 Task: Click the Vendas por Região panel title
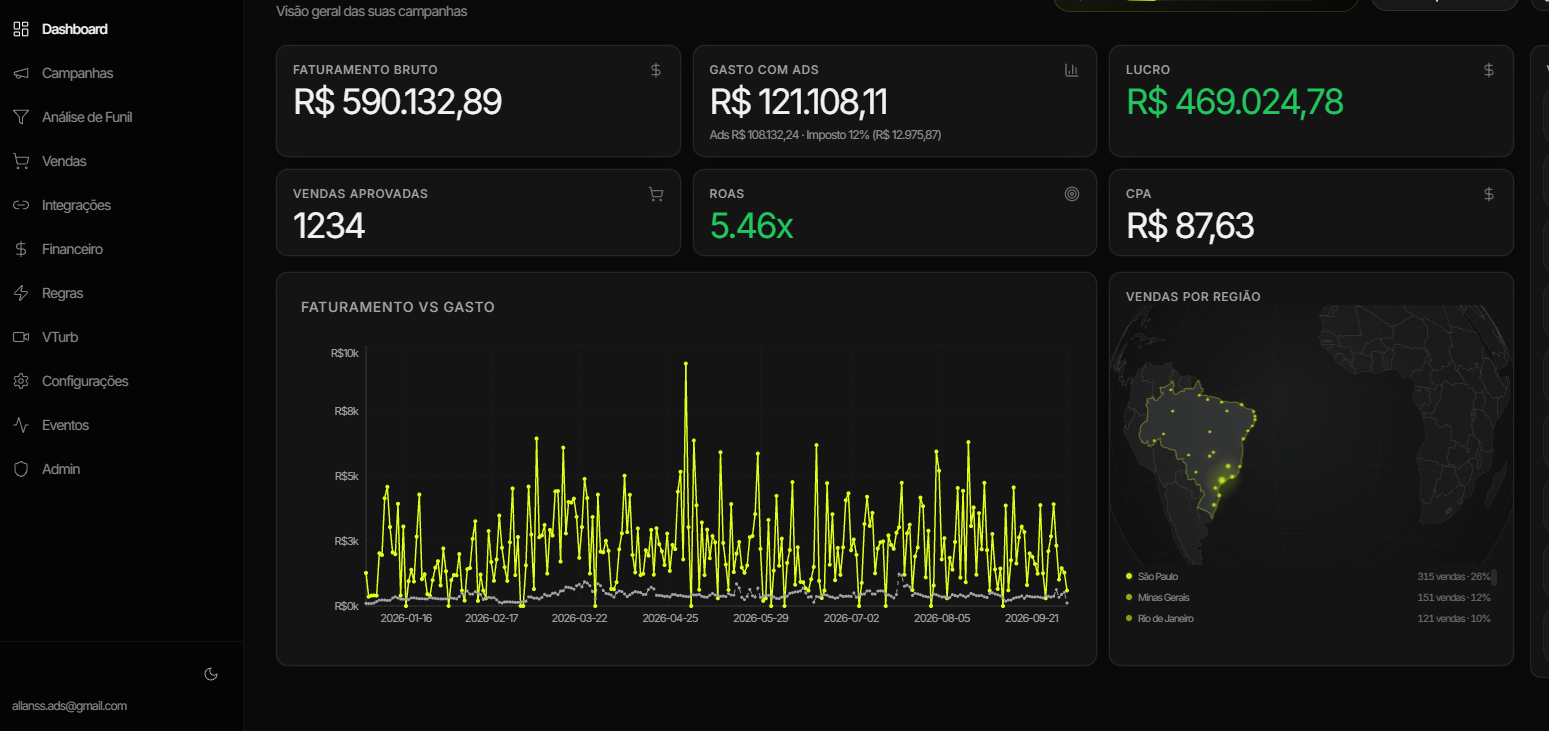point(1193,297)
